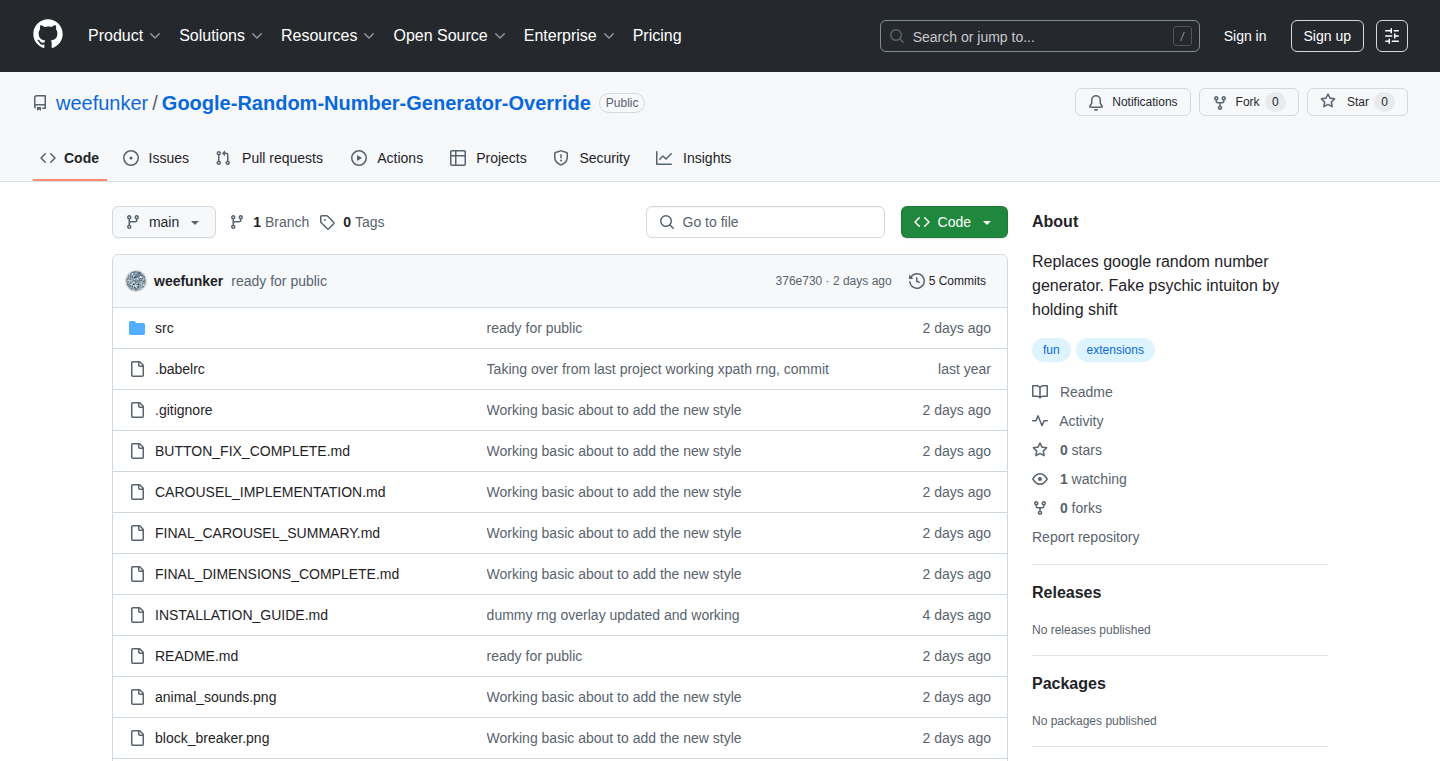Expand the Resources menu
Screen dimensions: 1440x761
point(328,36)
